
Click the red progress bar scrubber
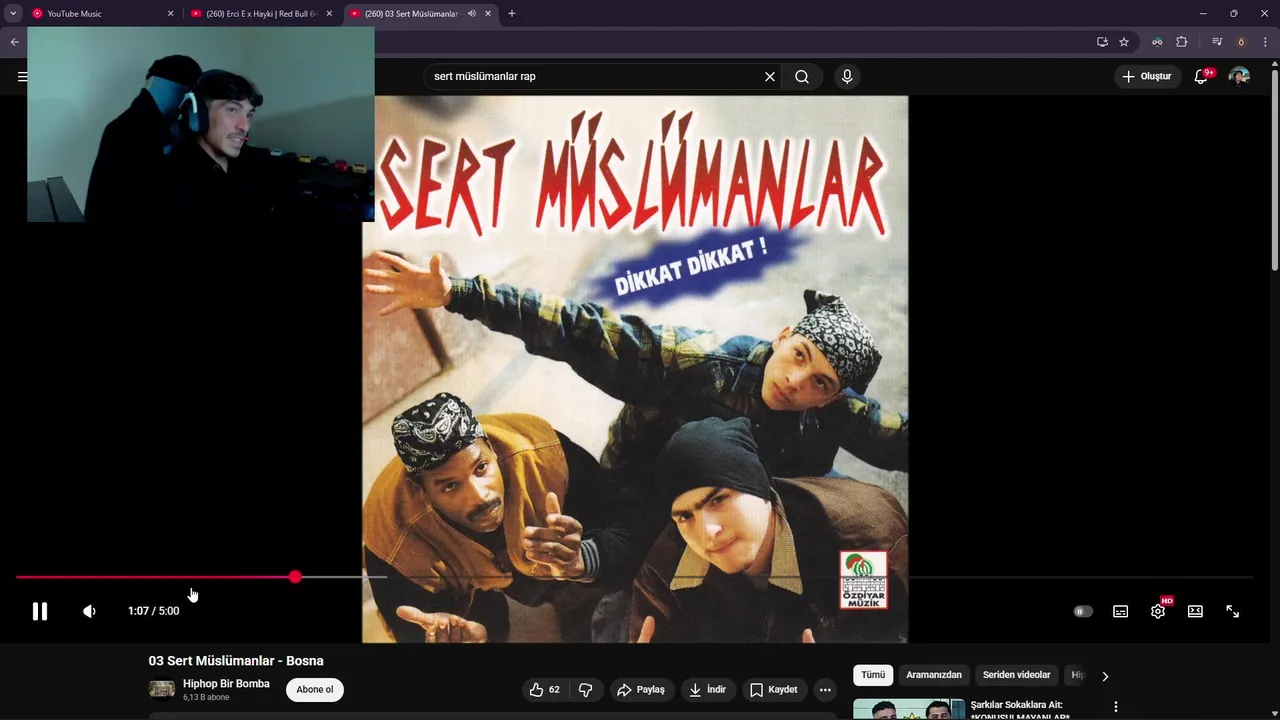[x=295, y=577]
